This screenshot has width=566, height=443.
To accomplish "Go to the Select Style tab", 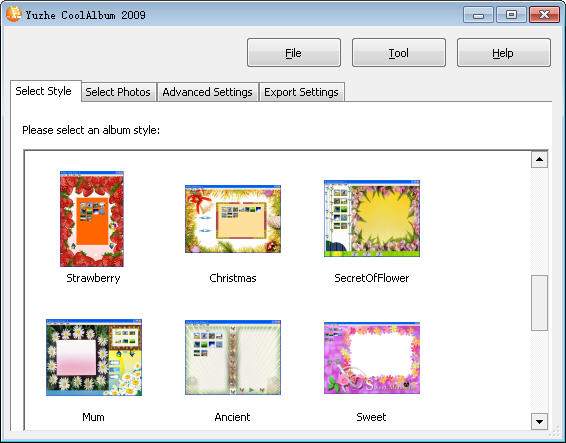I will point(44,91).
